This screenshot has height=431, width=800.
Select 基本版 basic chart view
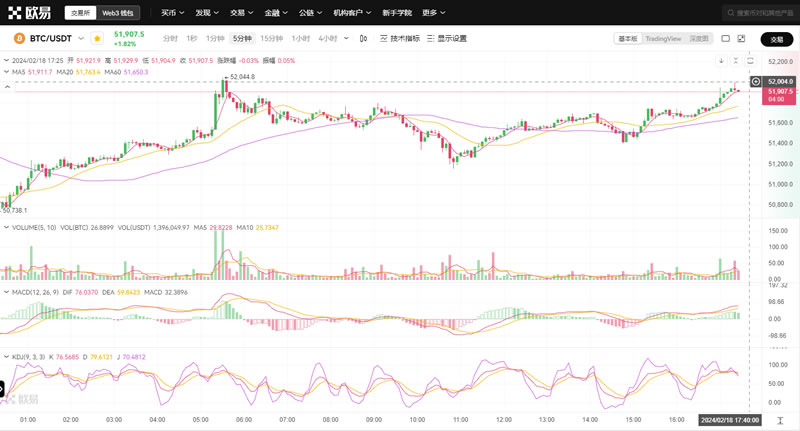(x=628, y=39)
